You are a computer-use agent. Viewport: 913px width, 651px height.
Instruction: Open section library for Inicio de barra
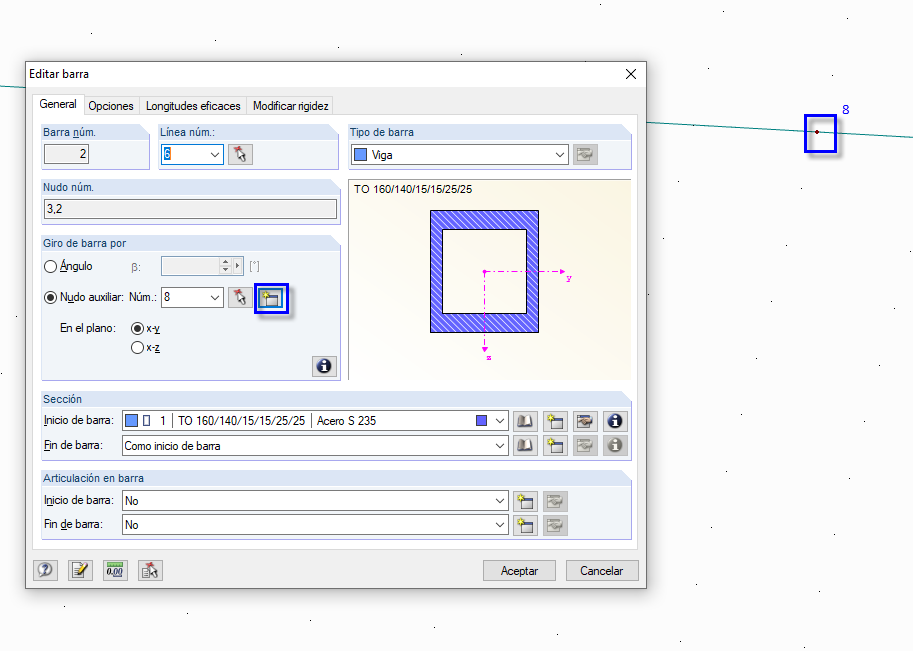click(525, 421)
